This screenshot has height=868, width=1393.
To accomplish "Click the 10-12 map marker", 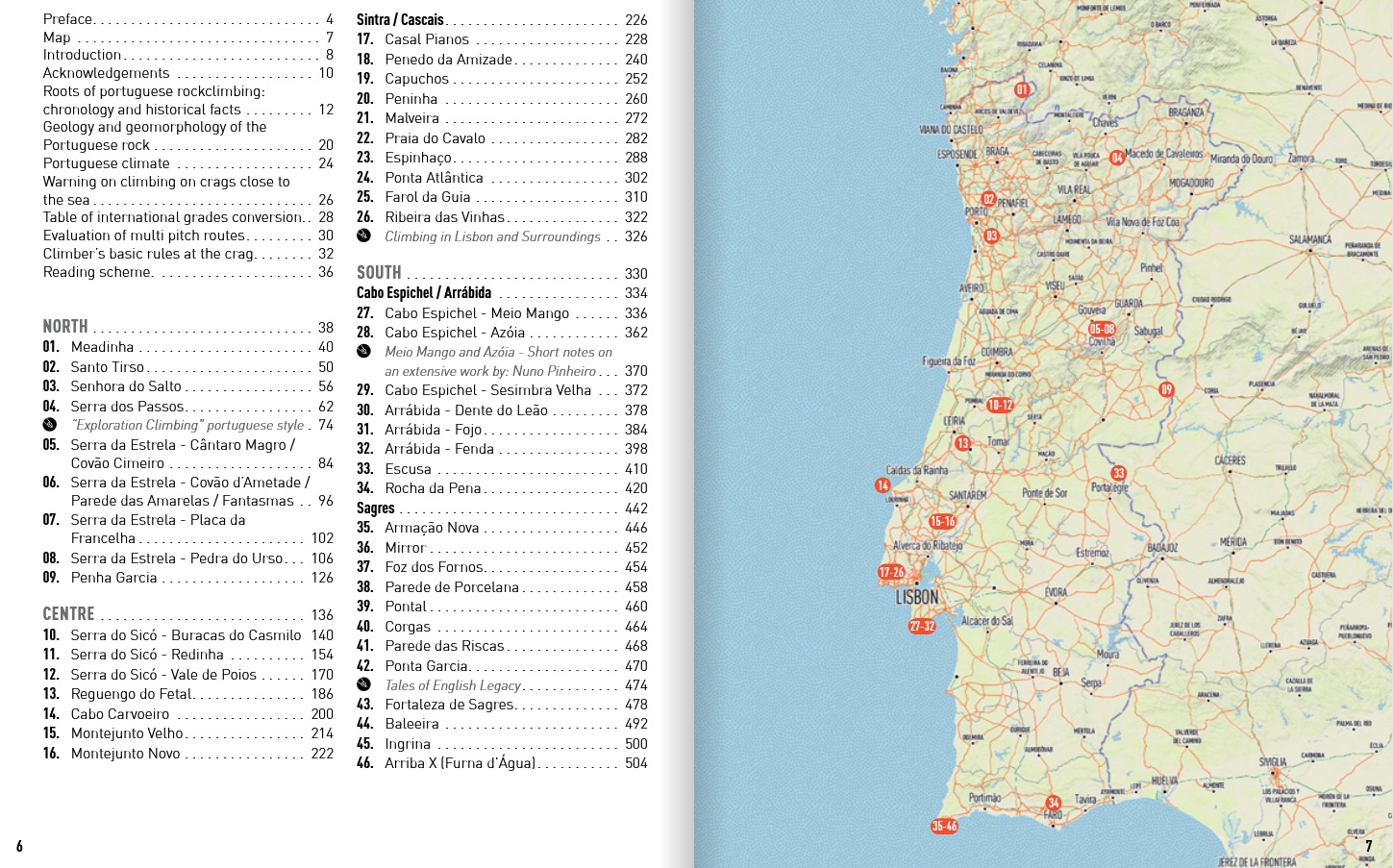I will 1000,405.
